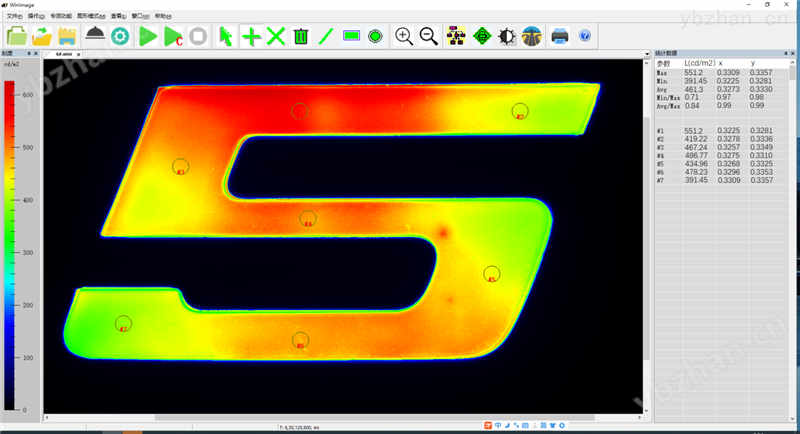Select the green rectangle region tool
This screenshot has height=434, width=800.
352,36
